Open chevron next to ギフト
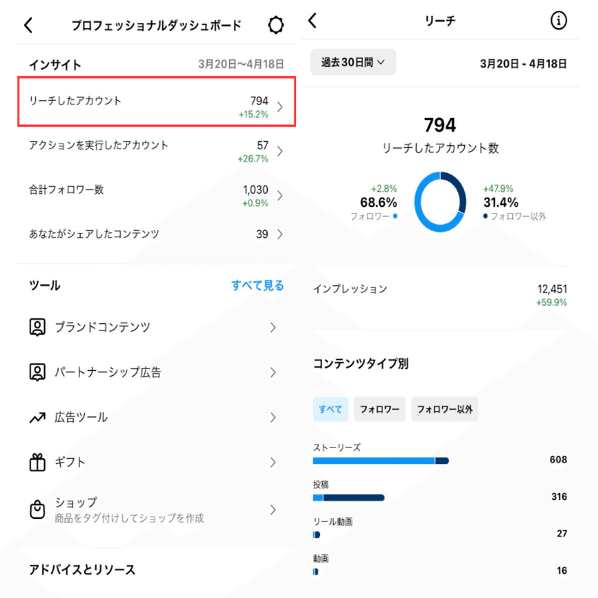This screenshot has width=598, height=598. coord(273,462)
